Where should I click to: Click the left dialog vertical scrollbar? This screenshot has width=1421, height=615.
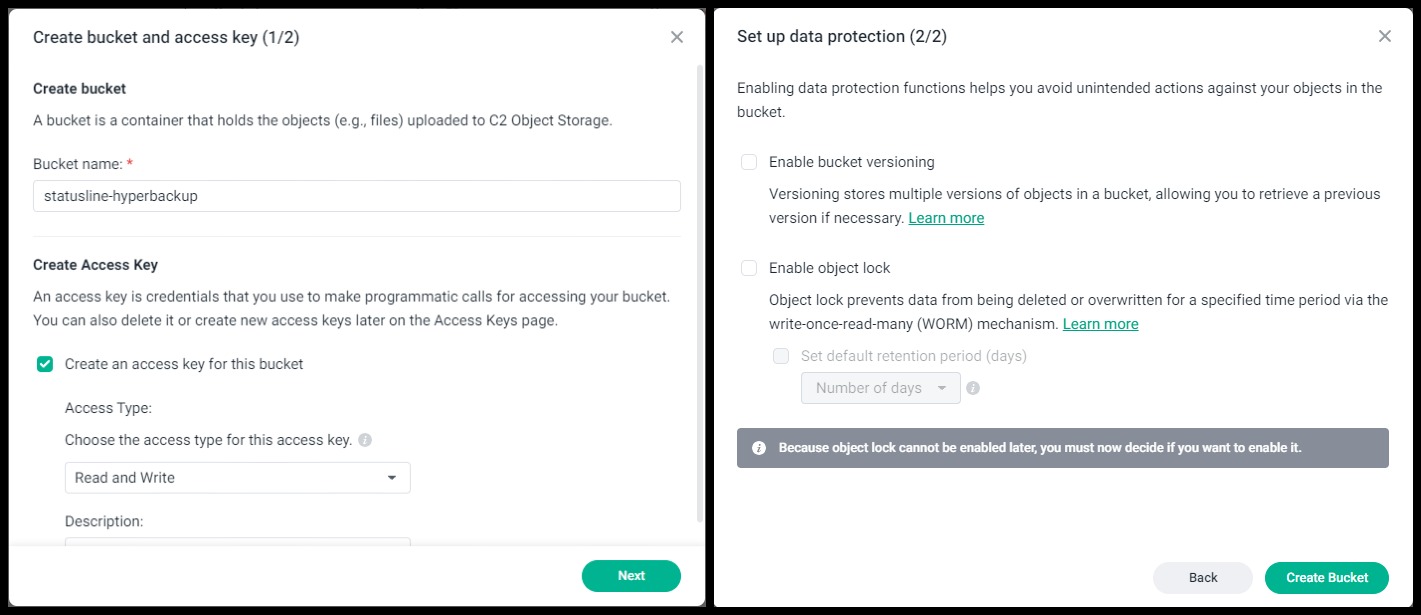click(699, 293)
